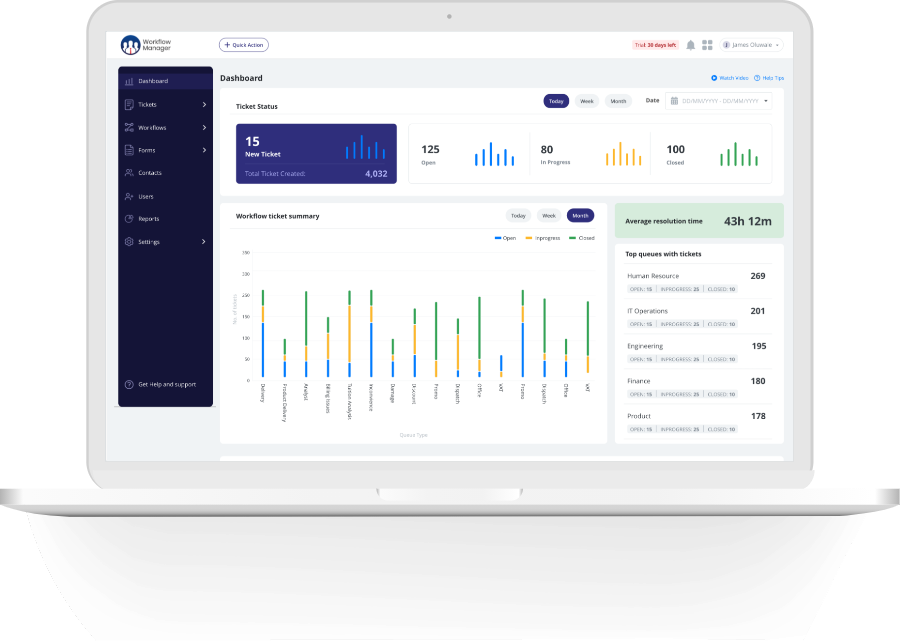Screen dimensions: 900x641
Task: Select Dashboard in the sidebar
Action: [x=152, y=81]
